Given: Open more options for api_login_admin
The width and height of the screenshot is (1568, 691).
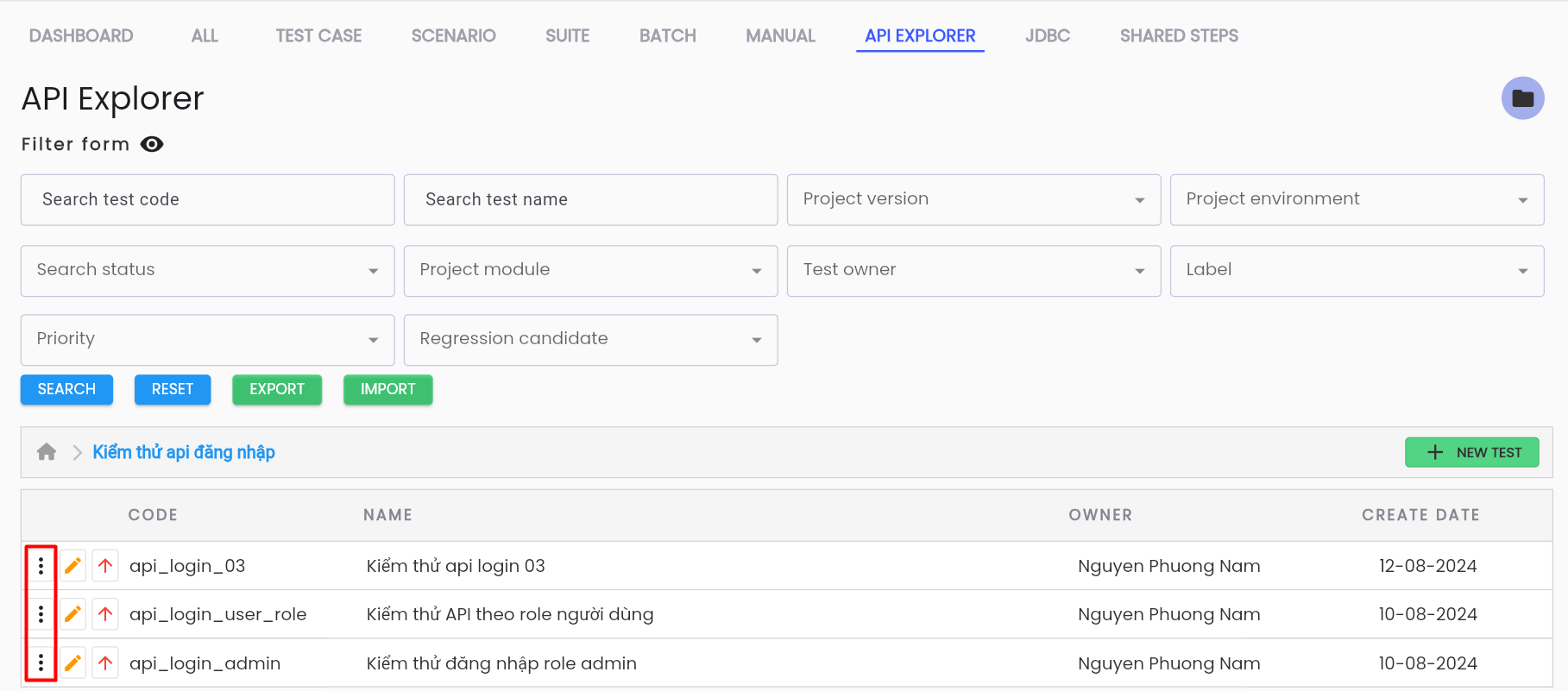Looking at the screenshot, I should [x=41, y=663].
